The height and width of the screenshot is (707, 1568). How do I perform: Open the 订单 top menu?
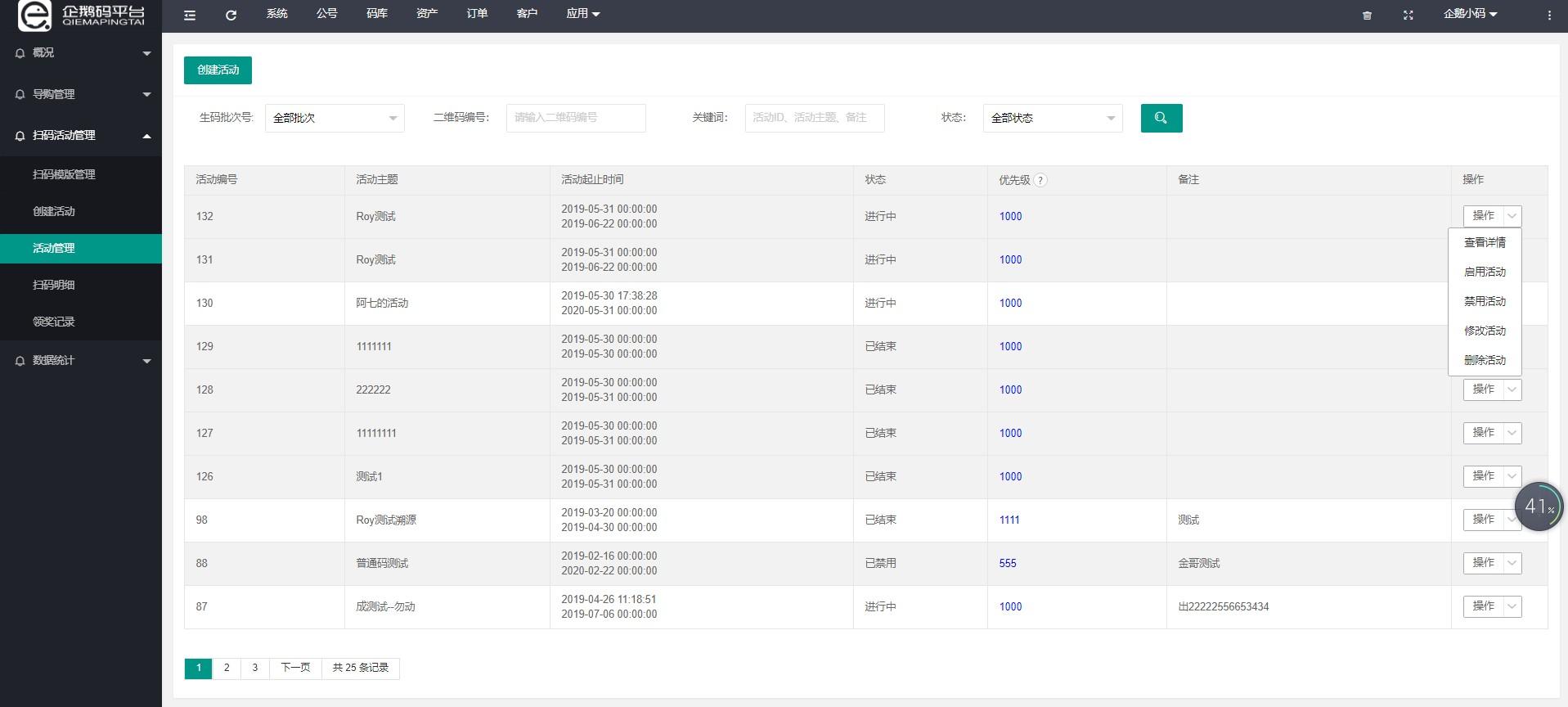tap(477, 14)
